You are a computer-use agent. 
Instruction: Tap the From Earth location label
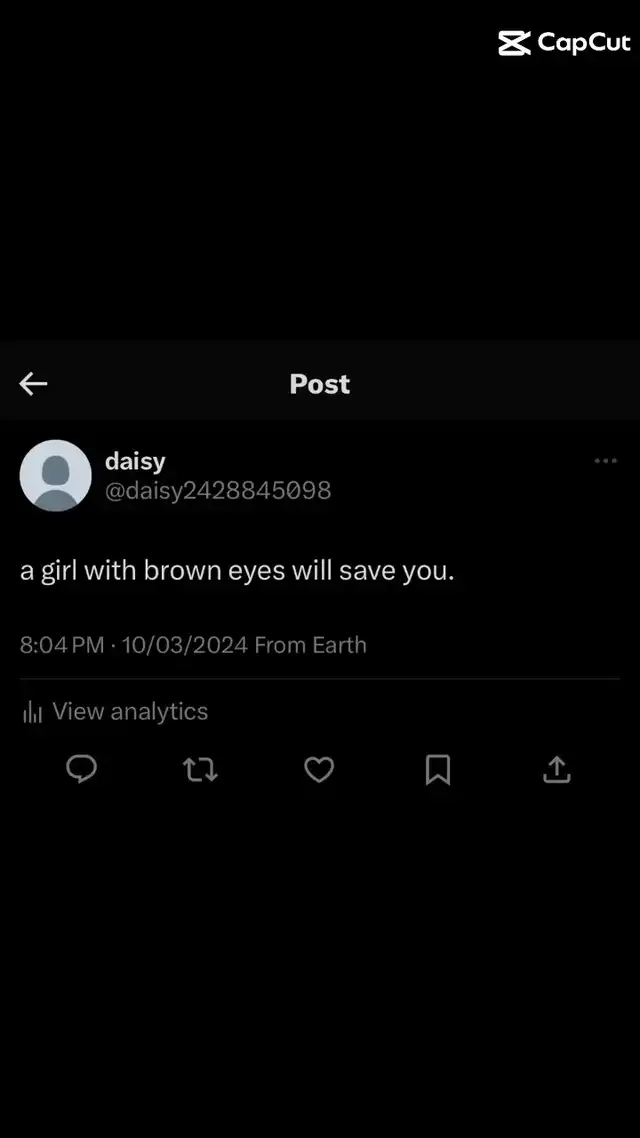tap(311, 644)
